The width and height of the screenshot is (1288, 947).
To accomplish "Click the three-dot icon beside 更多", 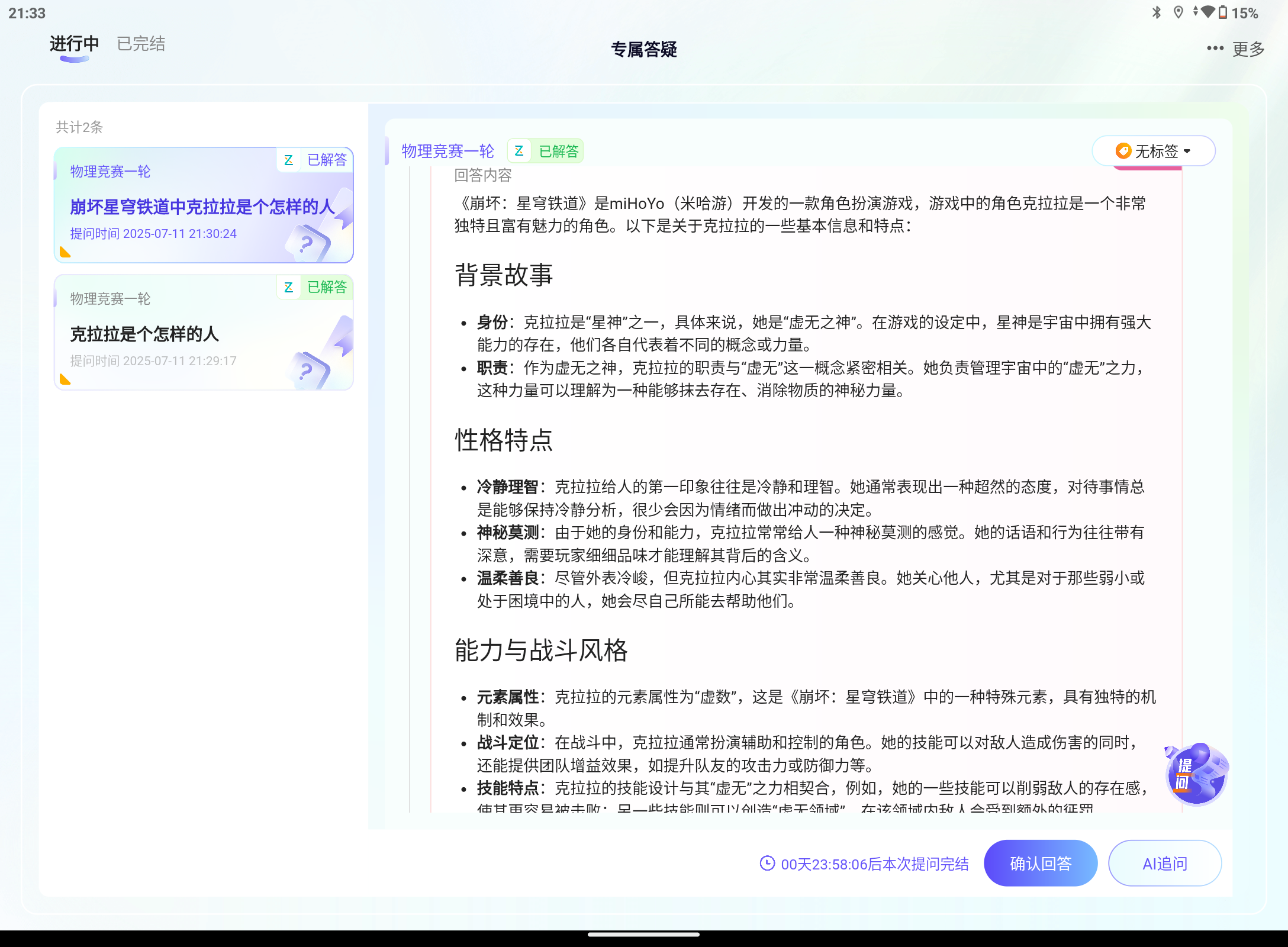I will (x=1215, y=49).
